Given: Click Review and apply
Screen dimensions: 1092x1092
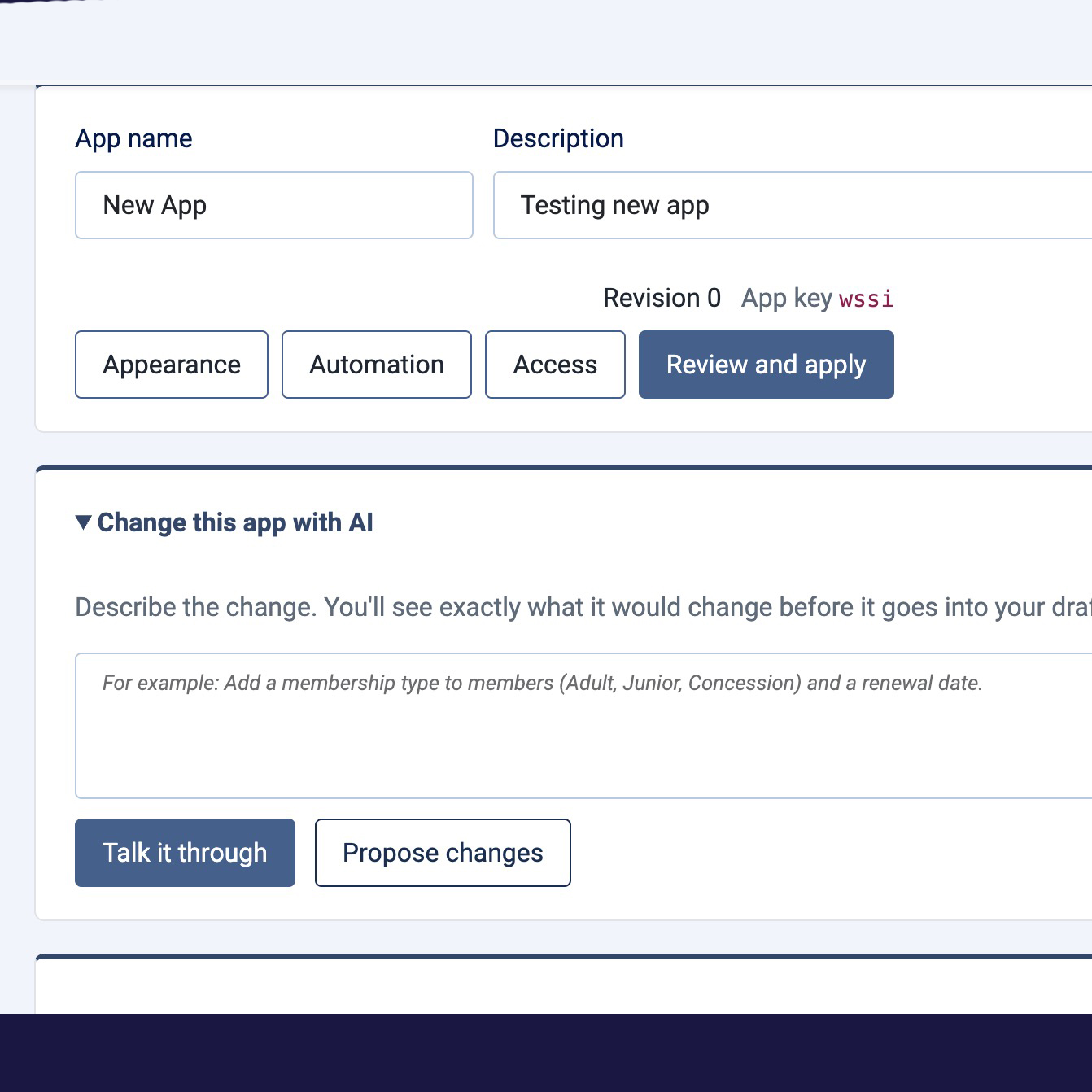Looking at the screenshot, I should [766, 365].
